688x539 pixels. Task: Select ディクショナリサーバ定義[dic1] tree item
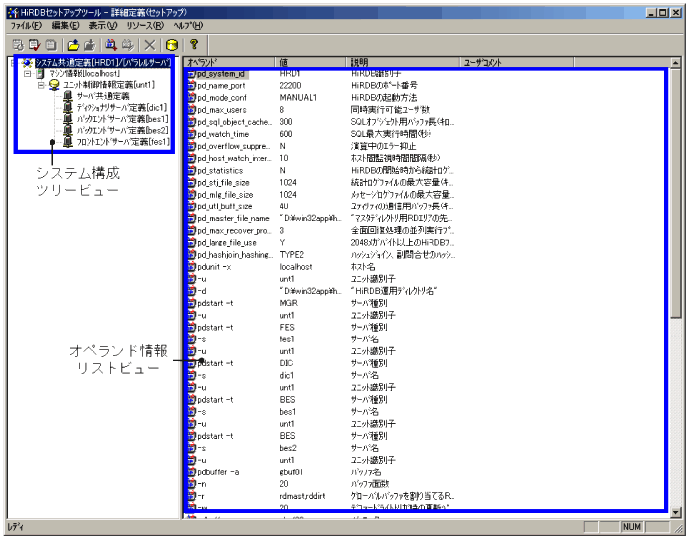pos(122,108)
